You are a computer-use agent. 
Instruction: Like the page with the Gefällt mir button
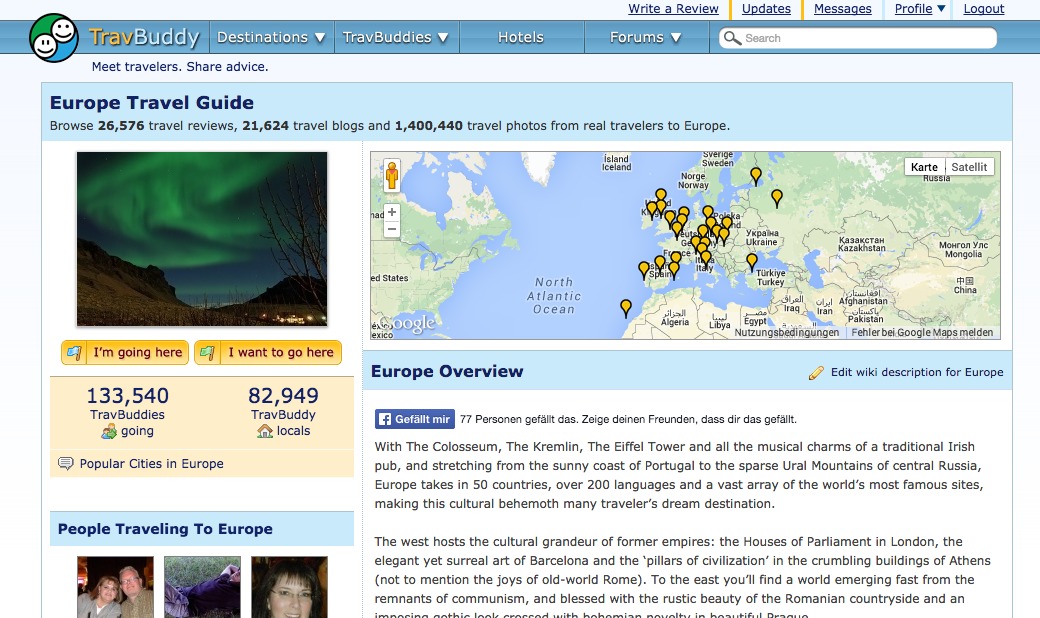[x=414, y=418]
